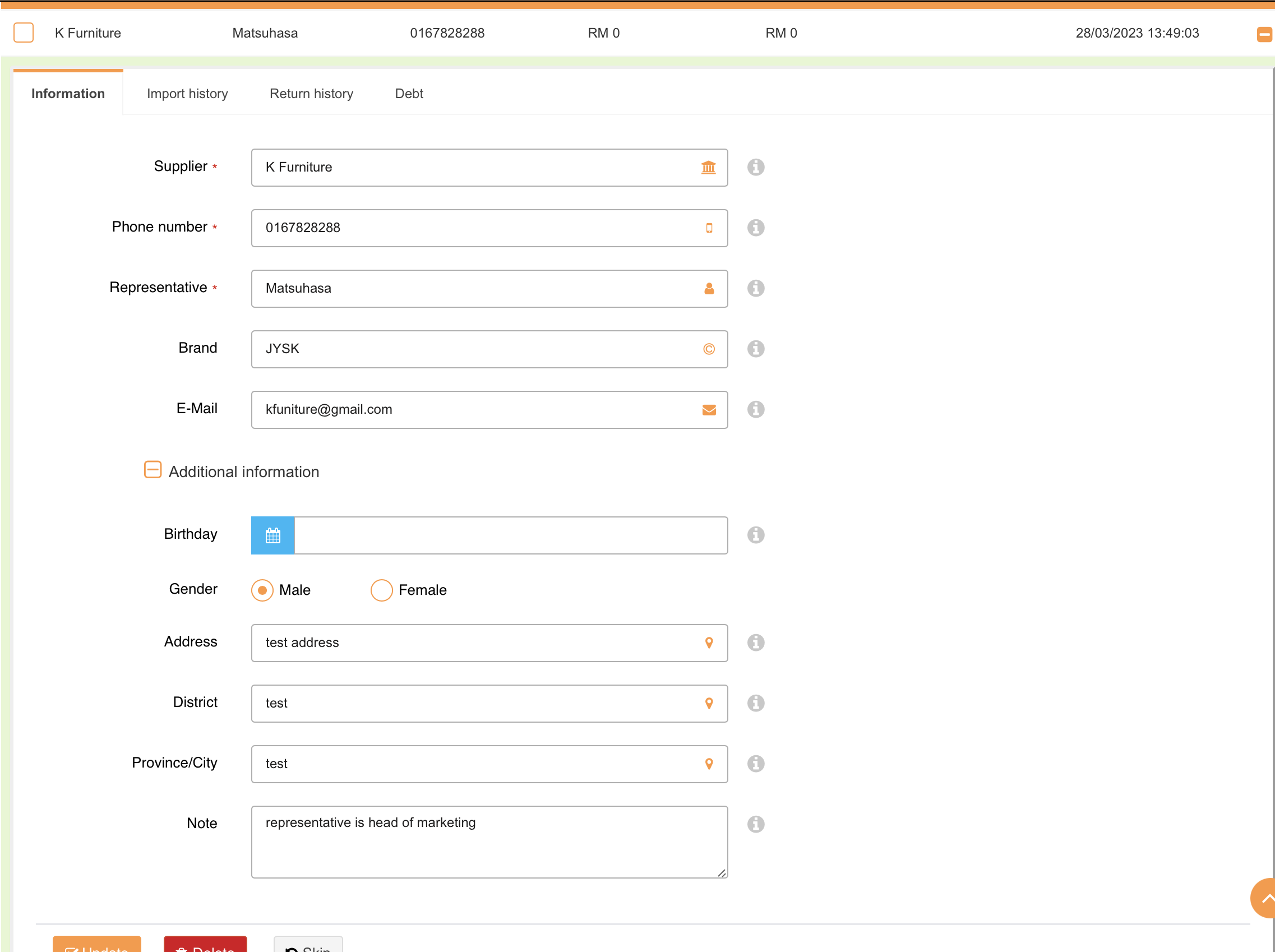Image resolution: width=1275 pixels, height=952 pixels.
Task: Collapse the Additional information section
Action: (x=153, y=470)
